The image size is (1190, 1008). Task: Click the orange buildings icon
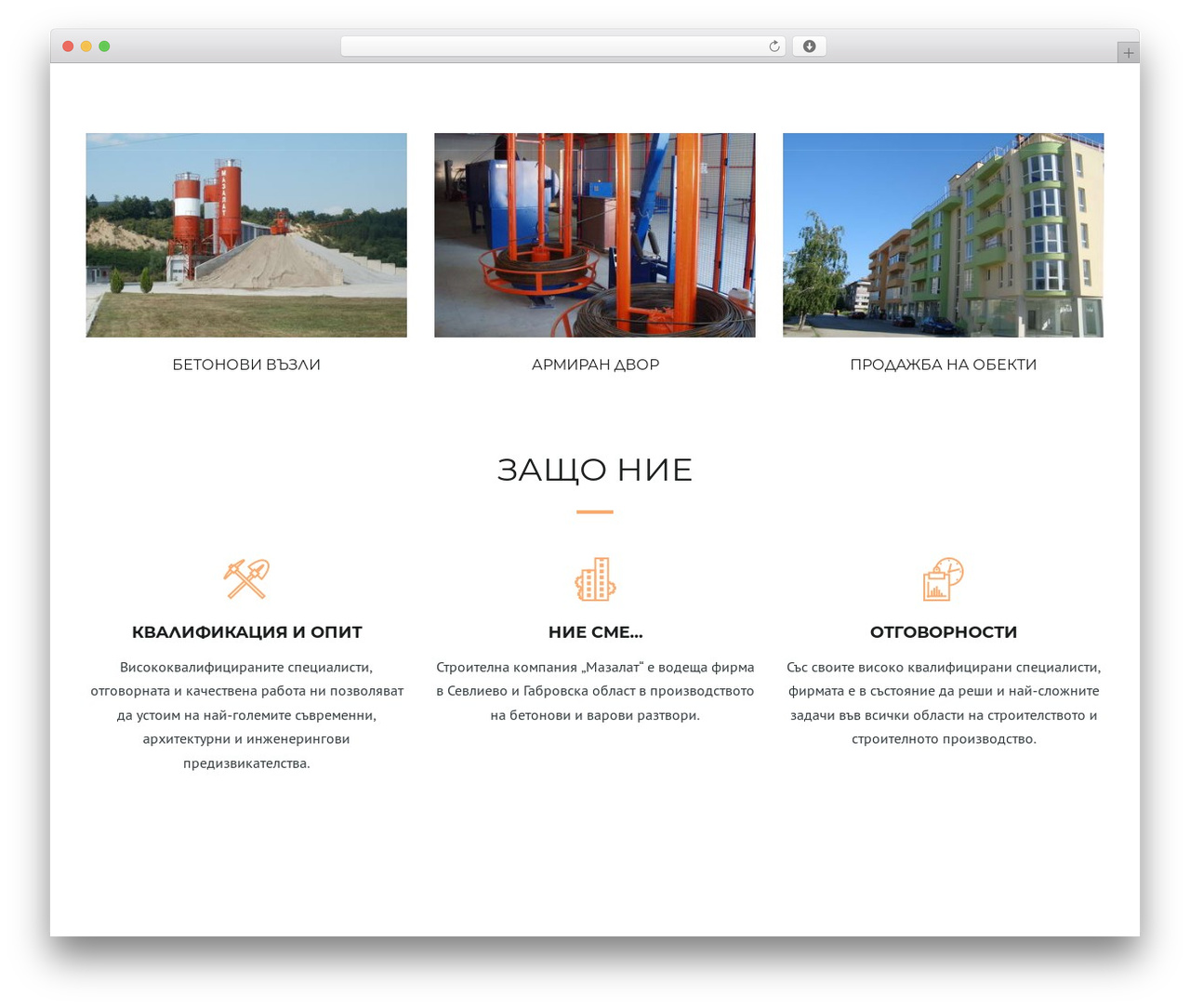pyautogui.click(x=595, y=578)
